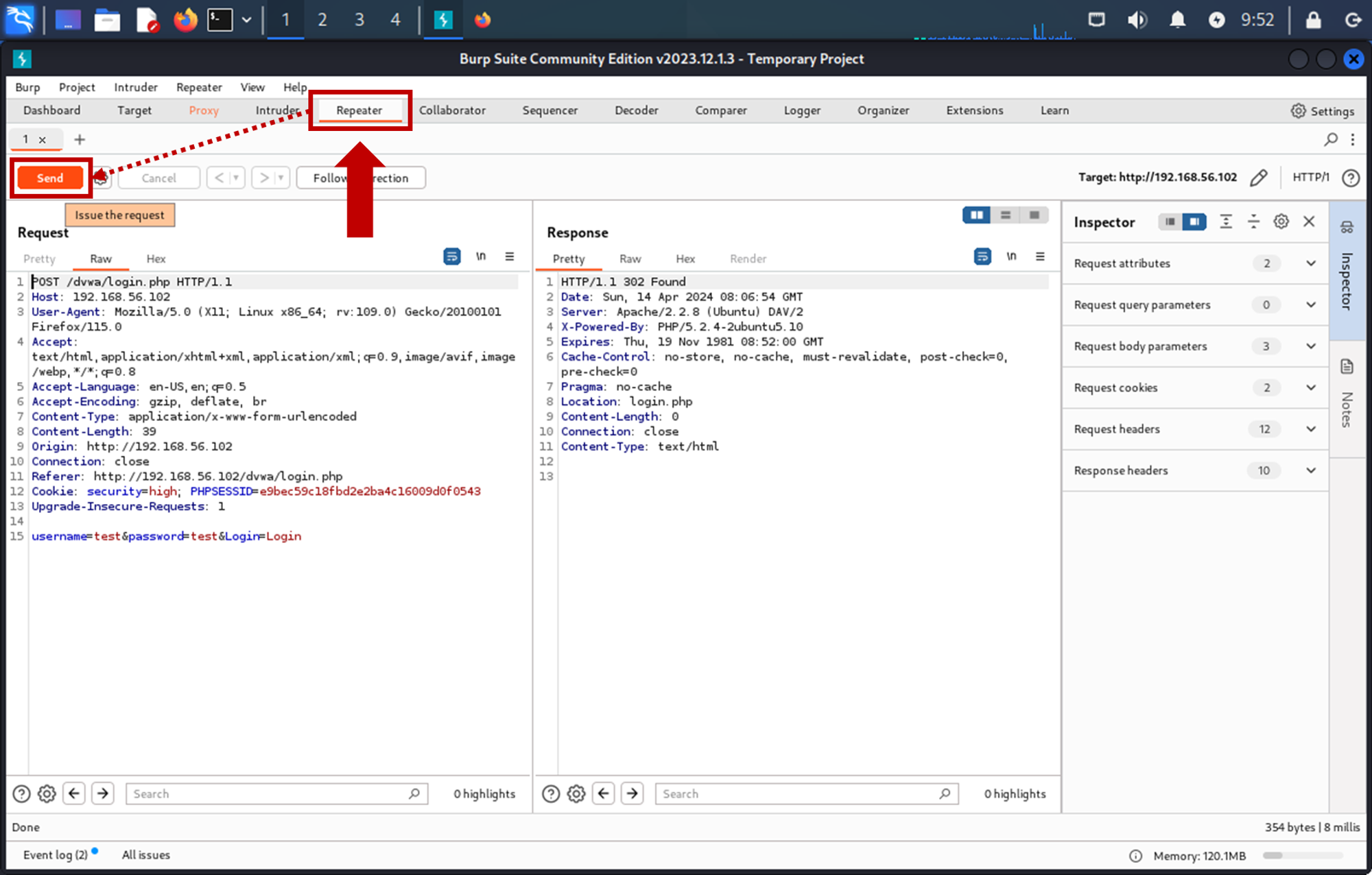Edit target with pencil icon
The width and height of the screenshot is (1372, 875).
(x=1258, y=178)
